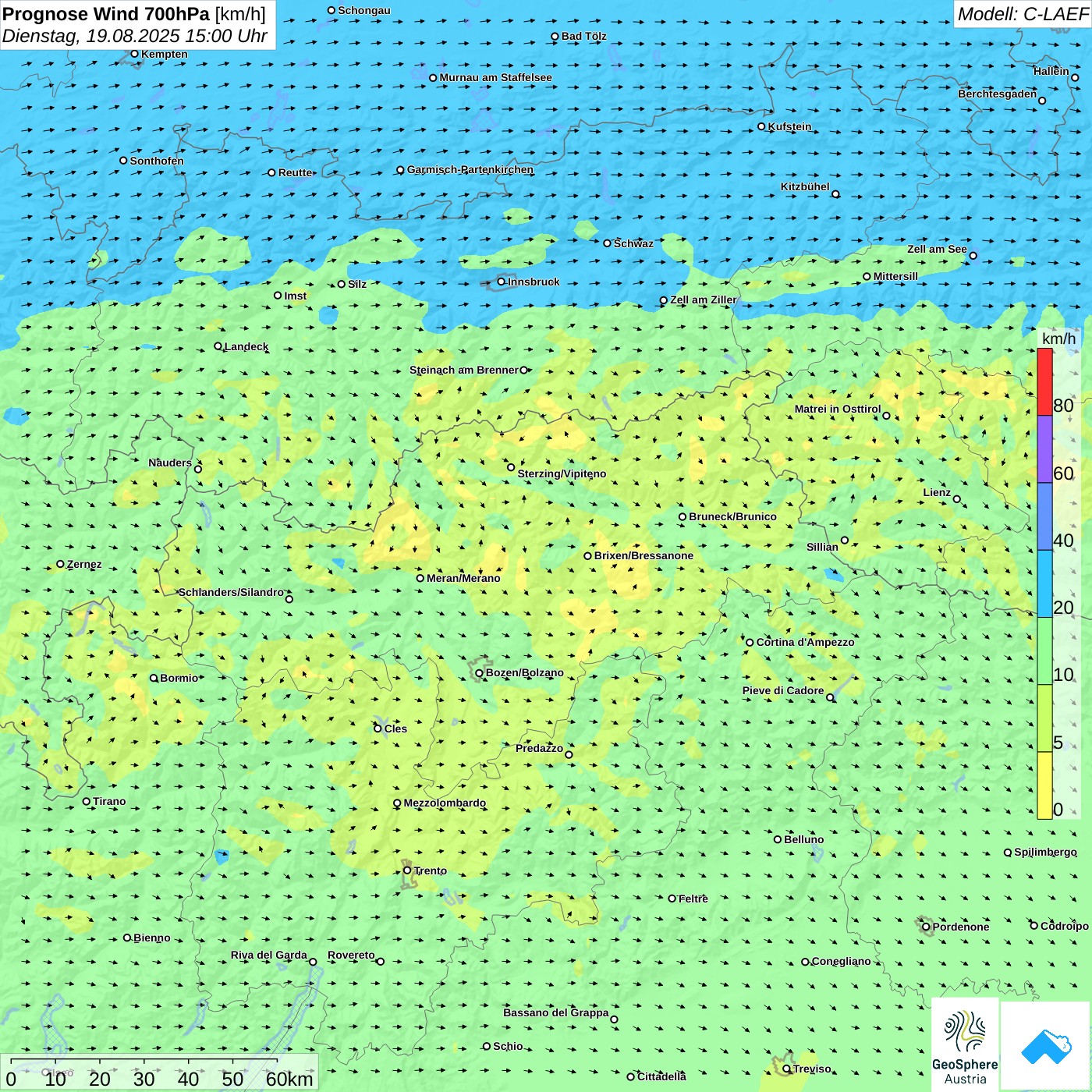Click the Trento city marker
The width and height of the screenshot is (1092, 1092).
[407, 870]
